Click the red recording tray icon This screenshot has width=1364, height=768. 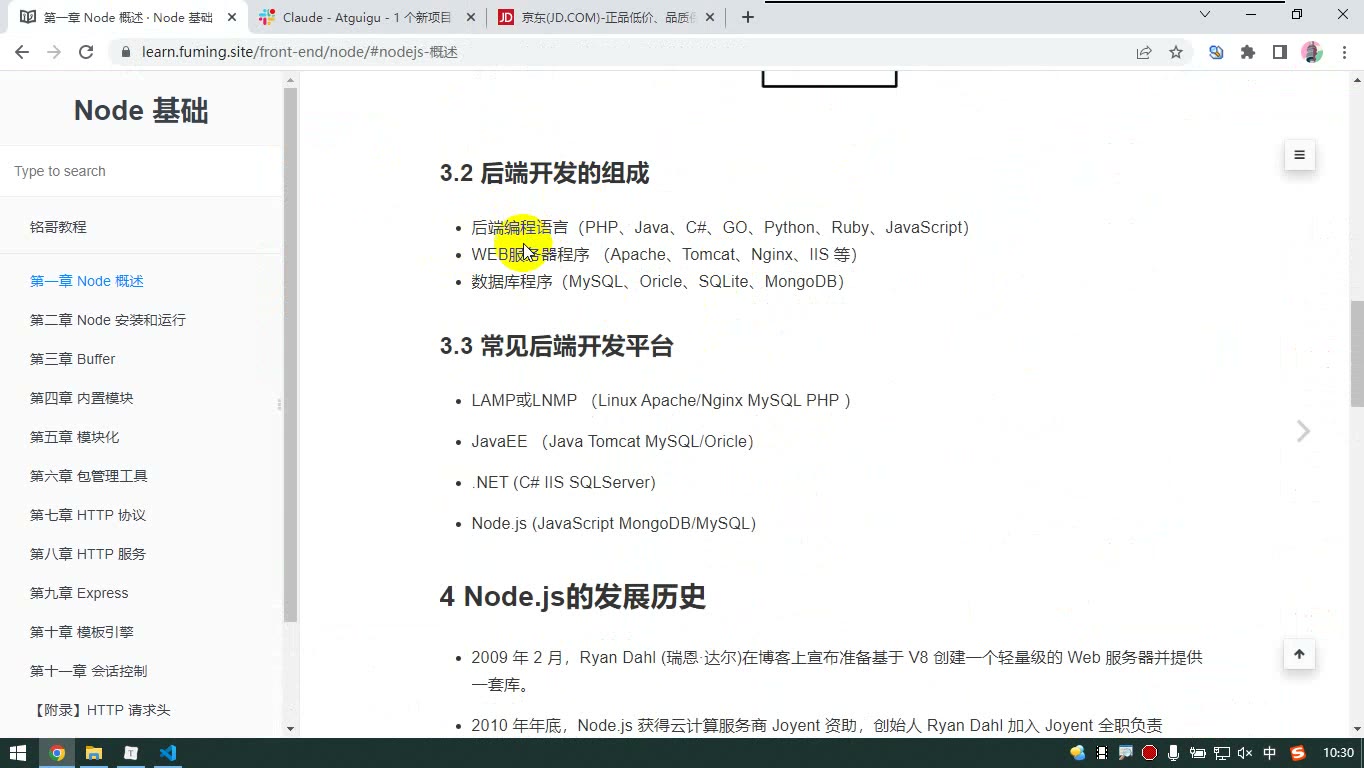(1150, 753)
